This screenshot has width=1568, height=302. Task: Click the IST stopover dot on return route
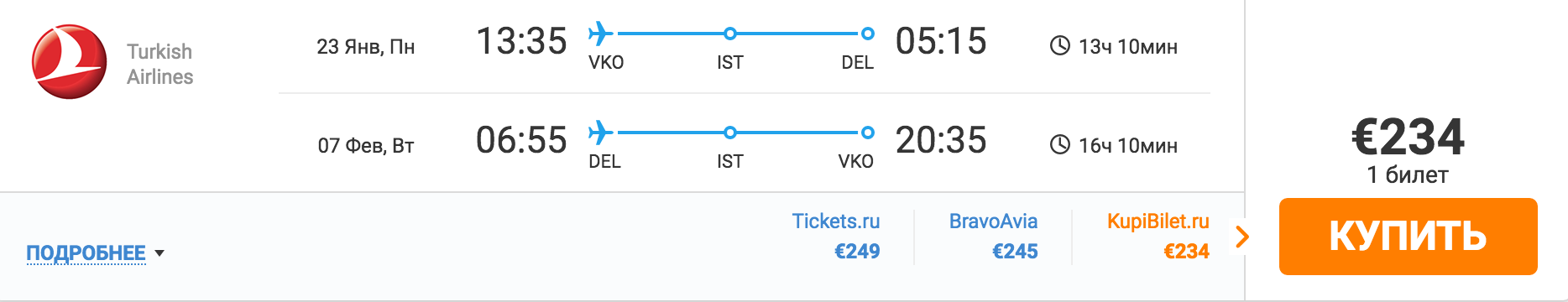730,133
